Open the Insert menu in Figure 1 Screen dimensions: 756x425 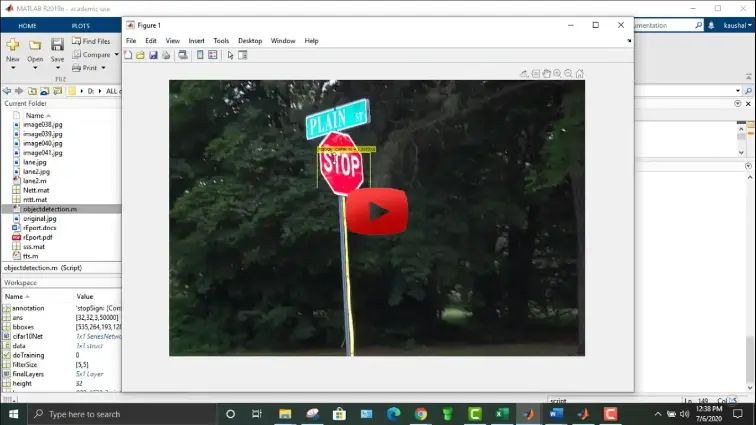(x=196, y=41)
